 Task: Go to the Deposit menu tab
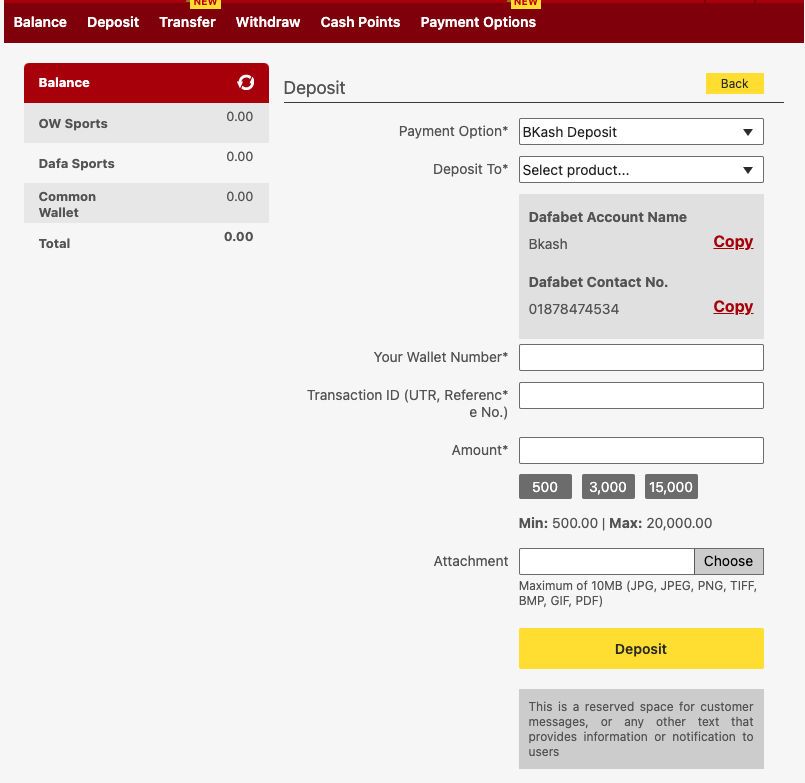(113, 22)
